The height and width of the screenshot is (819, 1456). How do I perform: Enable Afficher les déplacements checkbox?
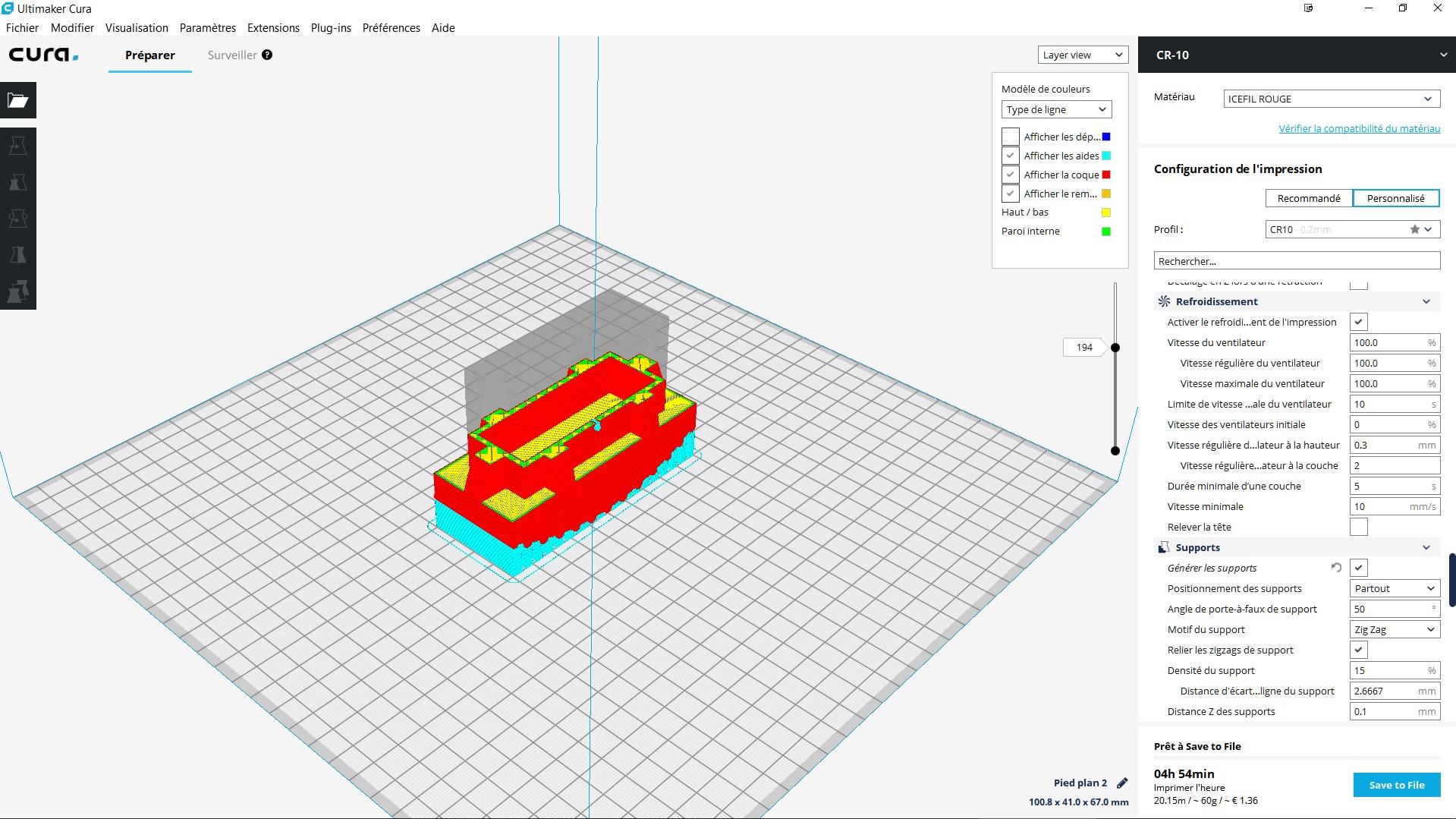click(1010, 137)
